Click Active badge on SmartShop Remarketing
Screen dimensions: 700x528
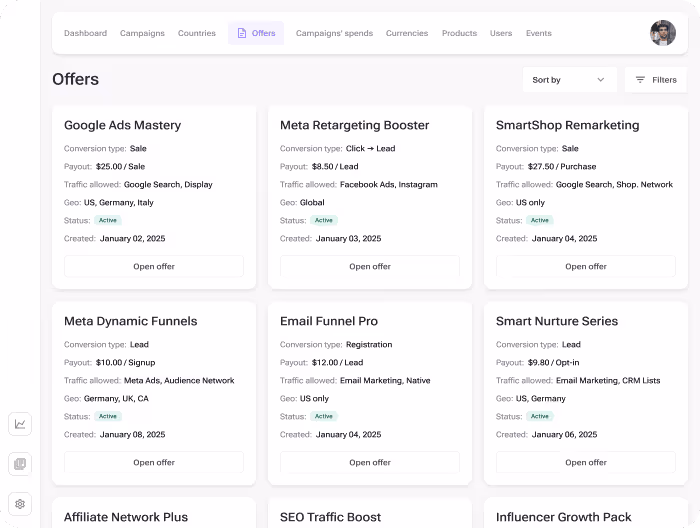(x=540, y=220)
